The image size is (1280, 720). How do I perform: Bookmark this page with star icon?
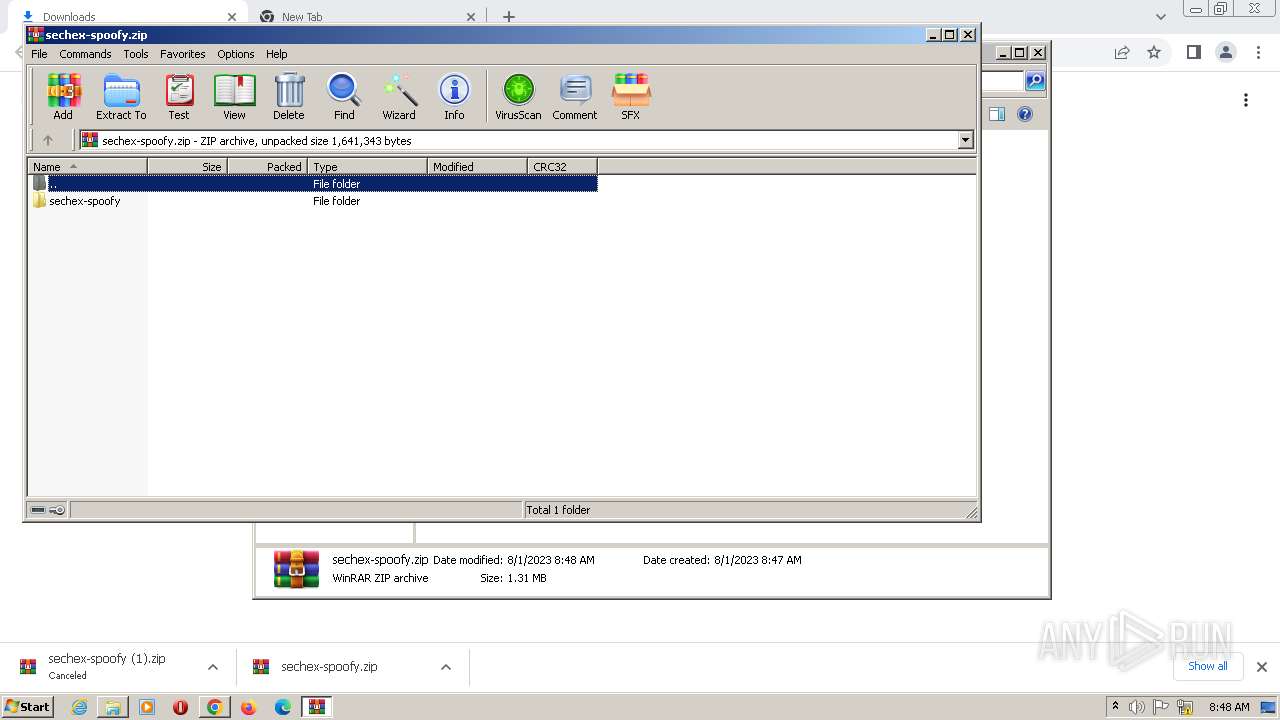click(1154, 53)
